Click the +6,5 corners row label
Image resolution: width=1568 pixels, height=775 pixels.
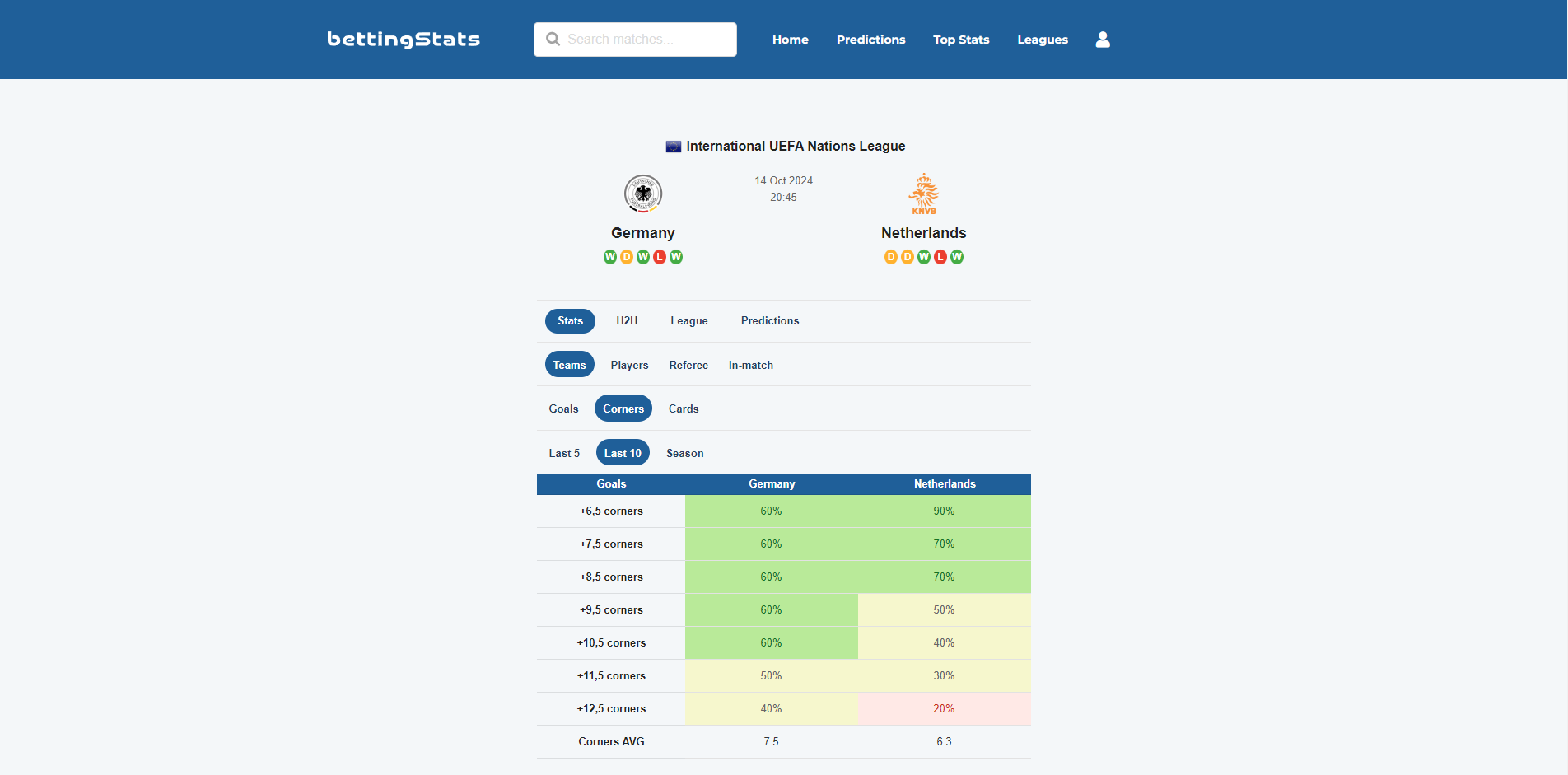point(611,511)
